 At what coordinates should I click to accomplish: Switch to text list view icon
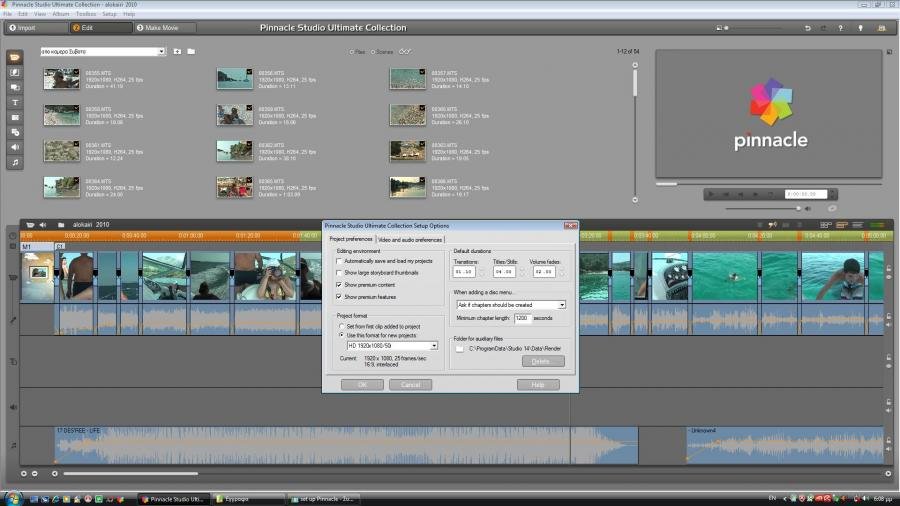pos(858,225)
